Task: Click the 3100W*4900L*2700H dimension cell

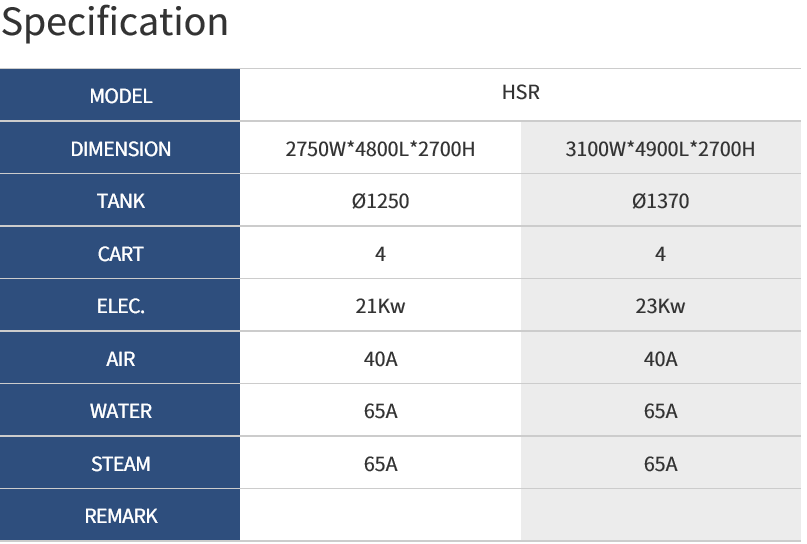Action: pyautogui.click(x=660, y=149)
